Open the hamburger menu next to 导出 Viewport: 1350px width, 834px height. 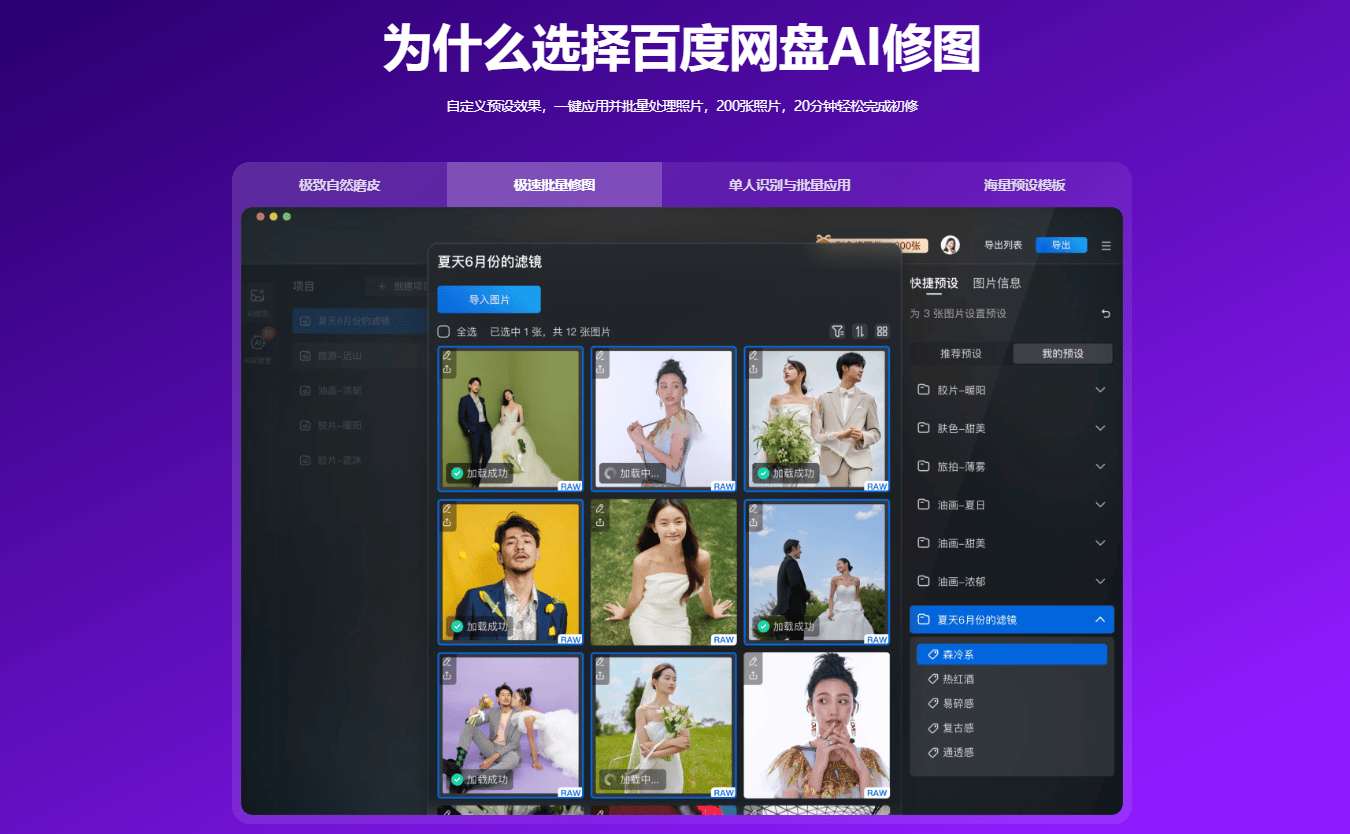[x=1106, y=245]
